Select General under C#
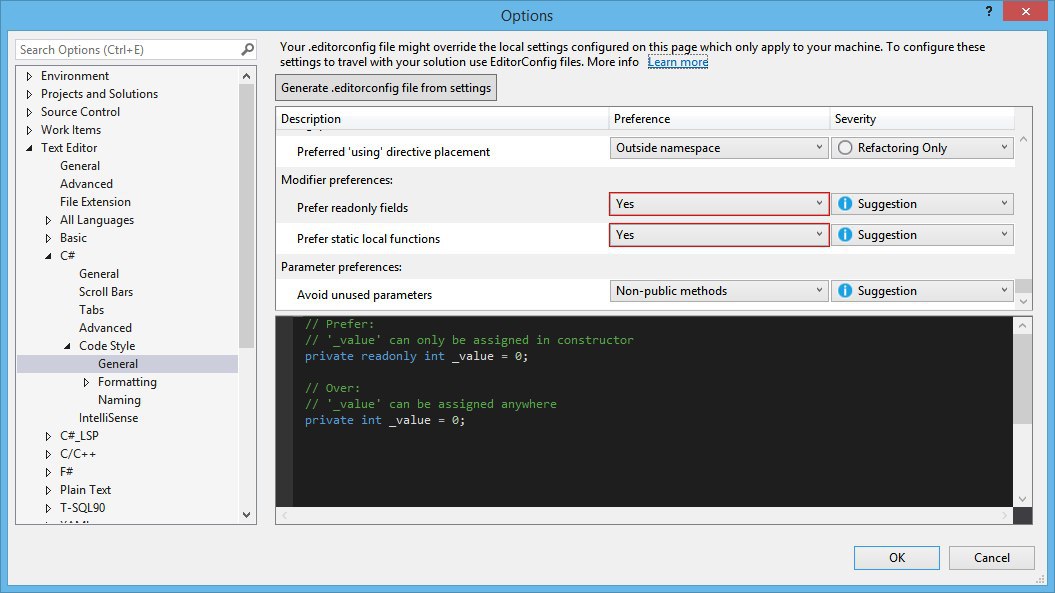 [x=99, y=274]
